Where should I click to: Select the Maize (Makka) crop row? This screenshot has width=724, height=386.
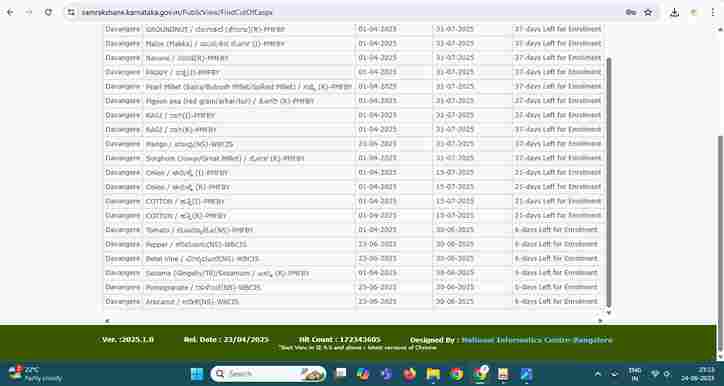coord(354,43)
